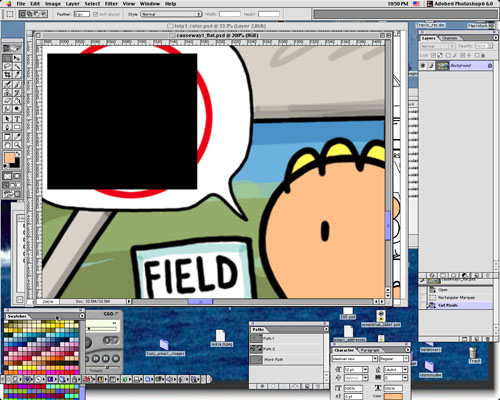Select the Airbrush tool
The image size is (500, 400).
pyautogui.click(x=7, y=85)
